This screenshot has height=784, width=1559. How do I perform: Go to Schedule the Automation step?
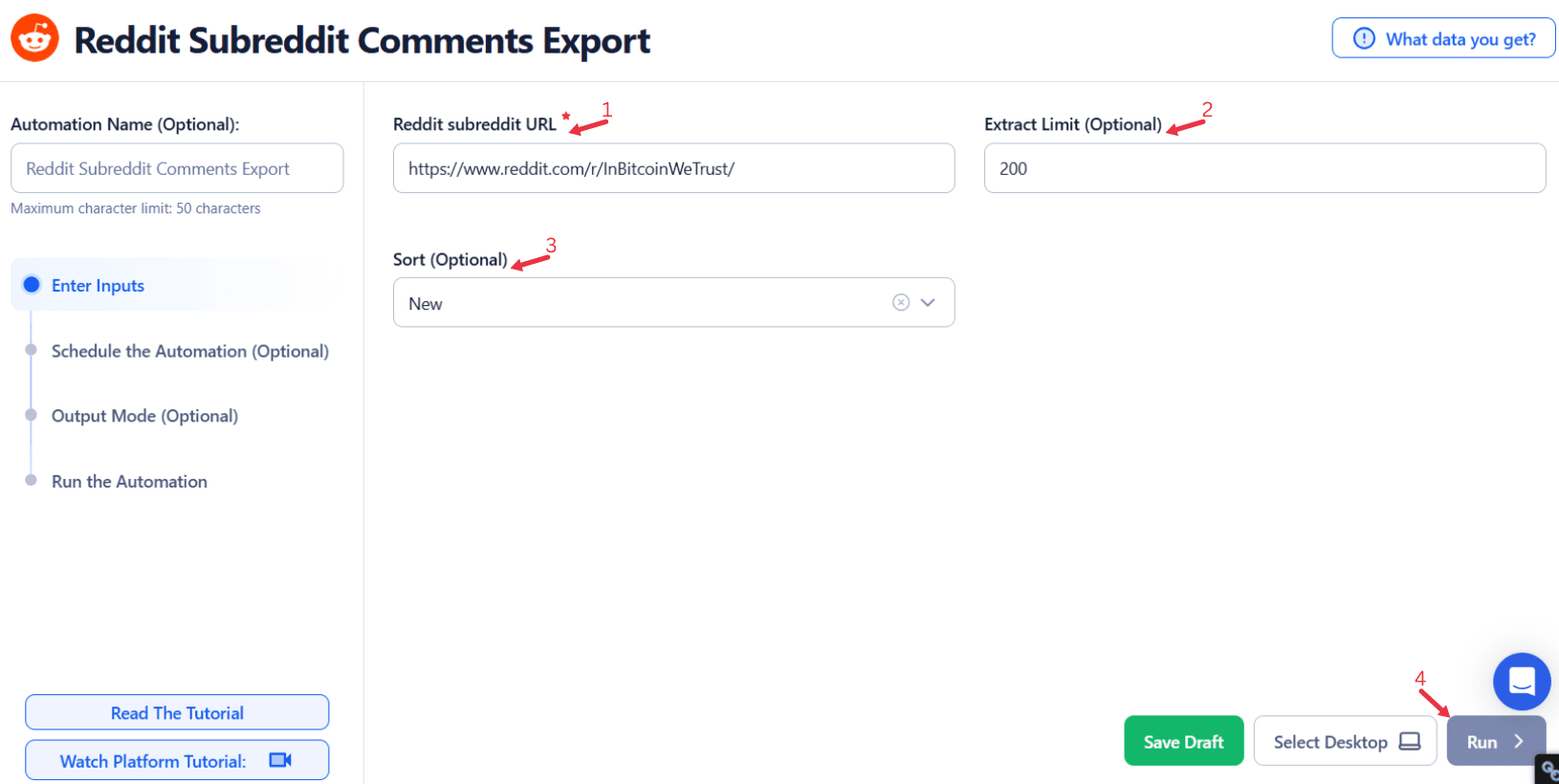[x=189, y=351]
